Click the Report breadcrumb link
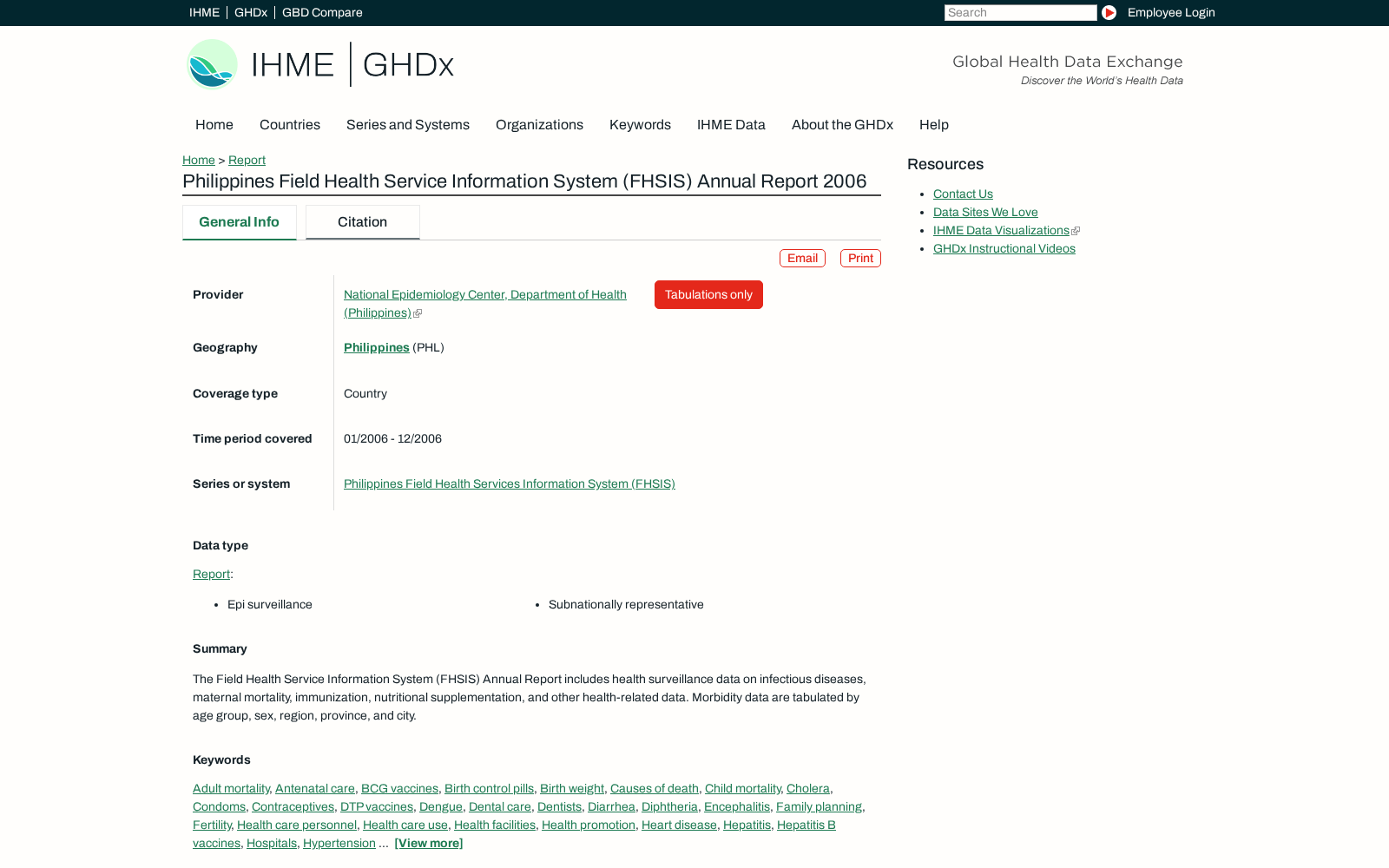The width and height of the screenshot is (1389, 868). tap(247, 160)
